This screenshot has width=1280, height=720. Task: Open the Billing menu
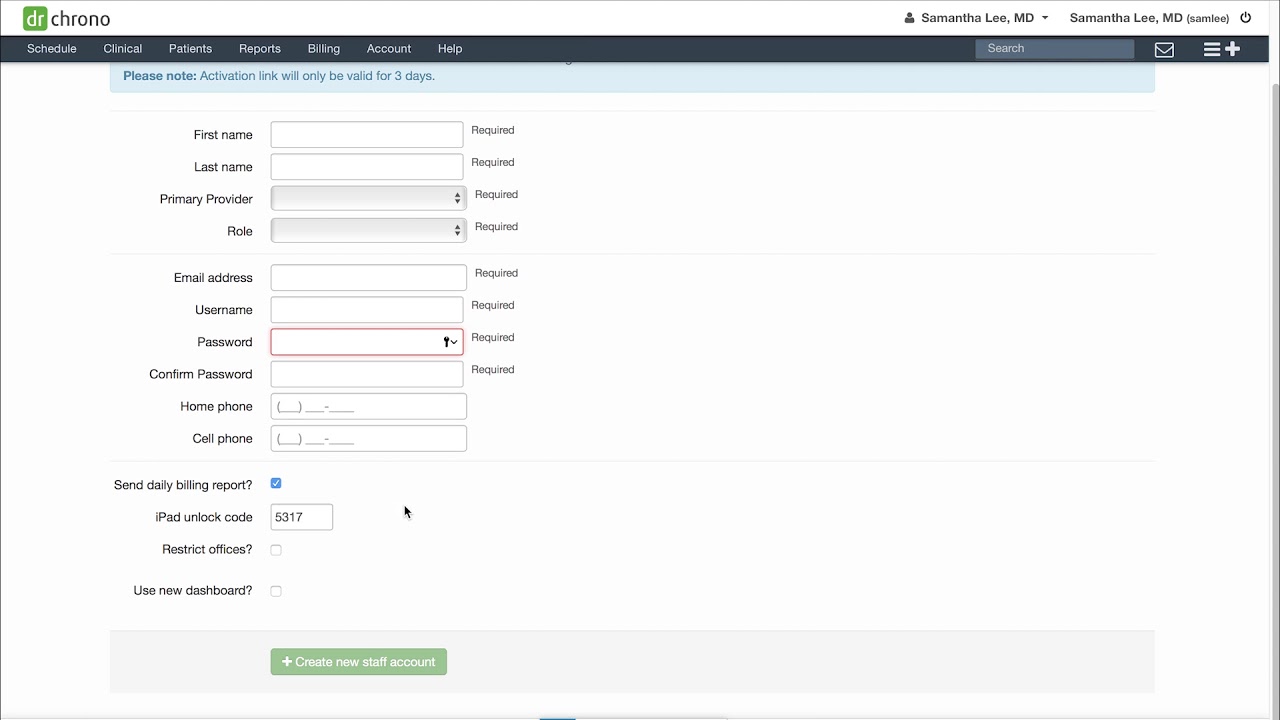pos(324,49)
